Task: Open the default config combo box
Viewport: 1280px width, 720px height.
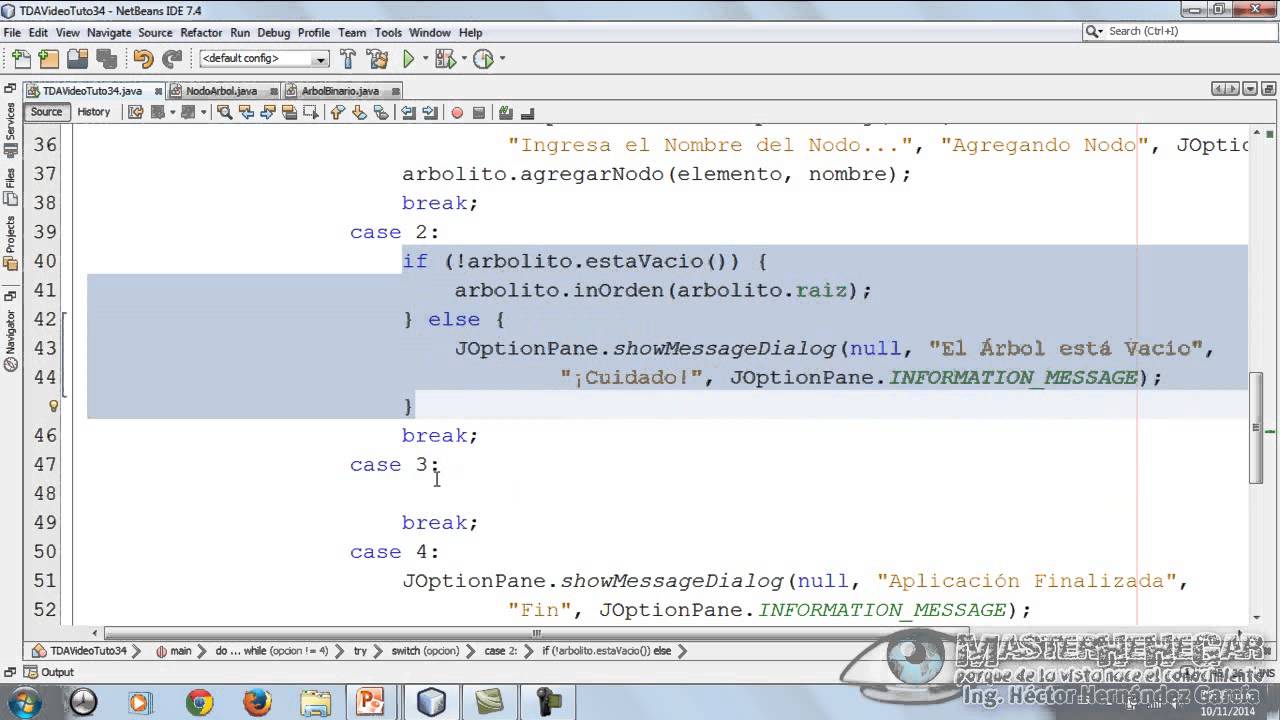Action: point(264,59)
